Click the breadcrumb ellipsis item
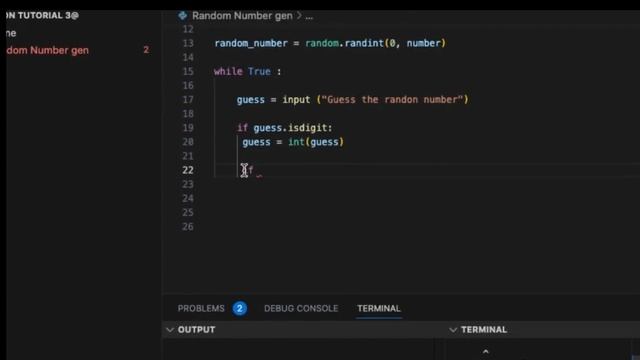The height and width of the screenshot is (360, 640). (x=309, y=16)
